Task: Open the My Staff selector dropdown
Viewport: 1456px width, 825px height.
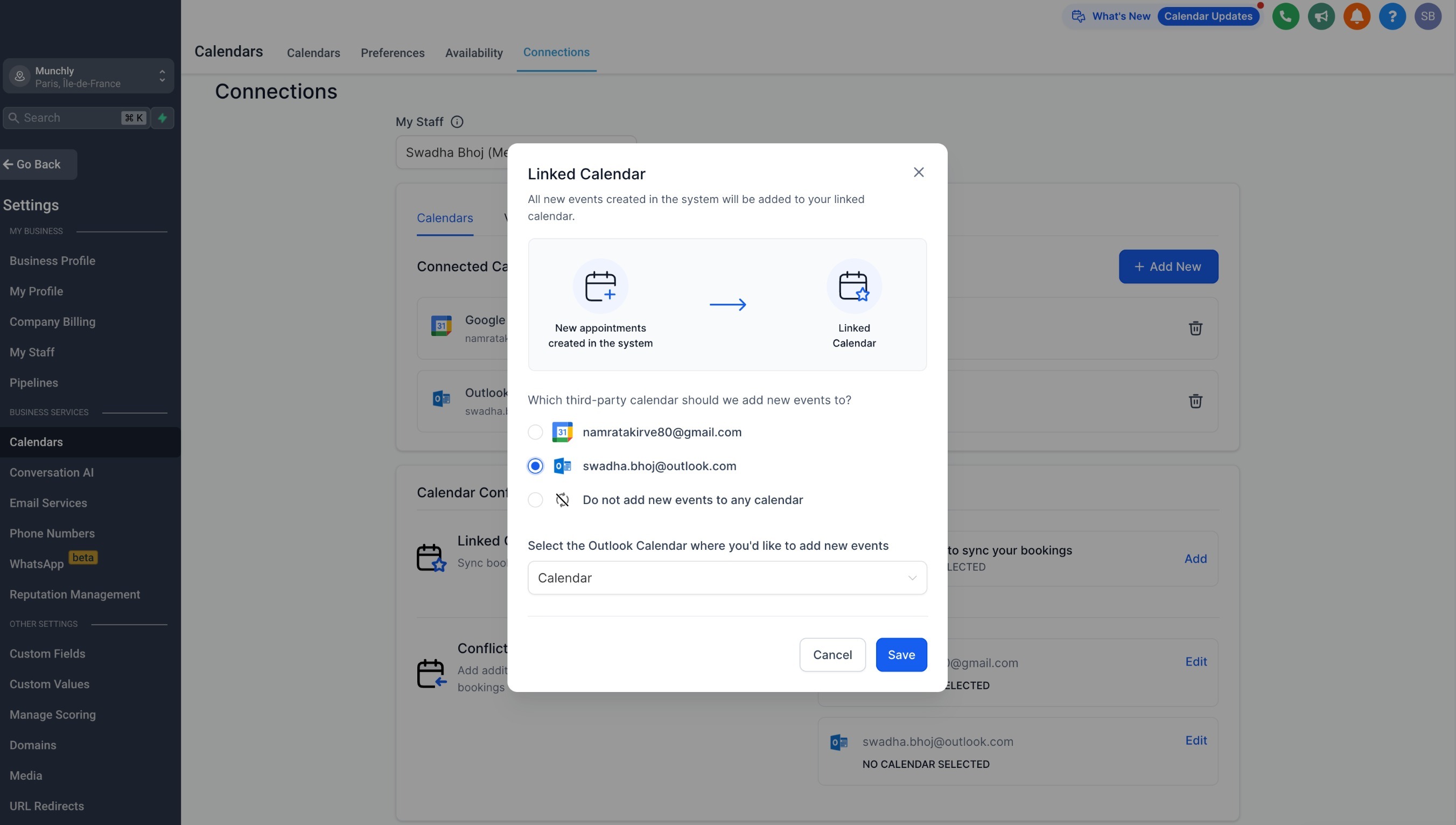Action: [x=453, y=152]
